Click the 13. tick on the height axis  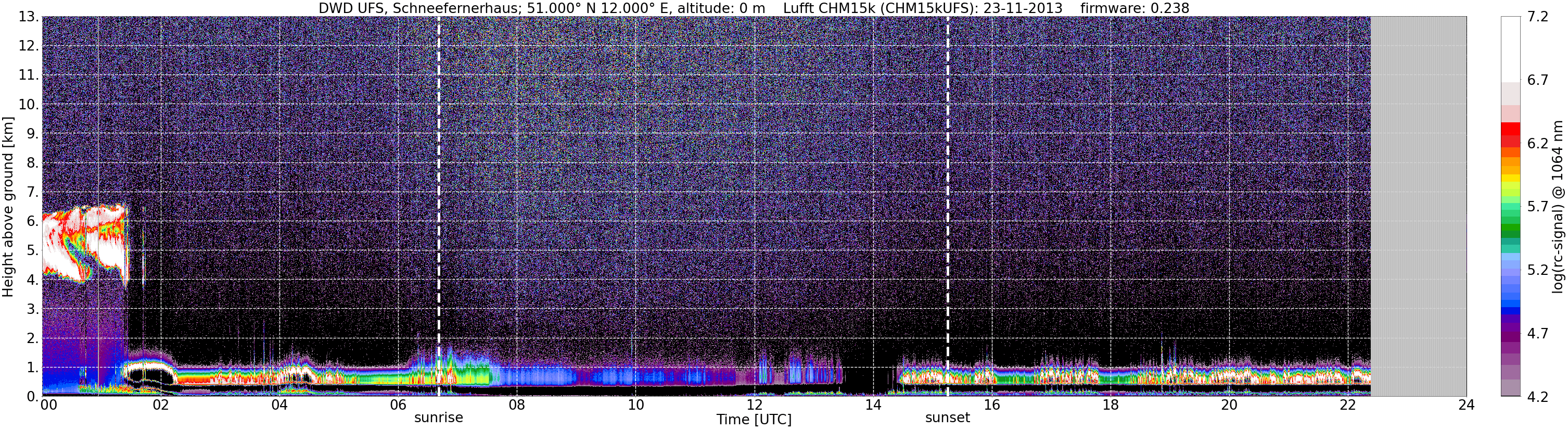coord(28,17)
